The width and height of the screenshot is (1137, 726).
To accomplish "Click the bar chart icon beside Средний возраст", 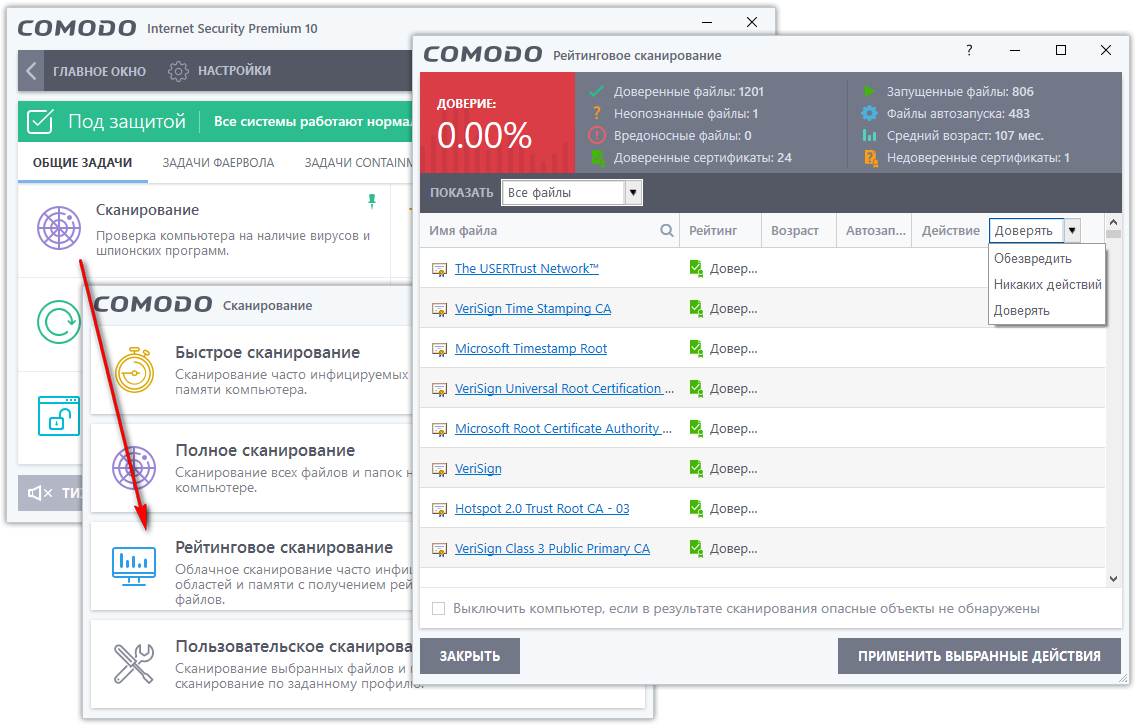I will point(869,136).
